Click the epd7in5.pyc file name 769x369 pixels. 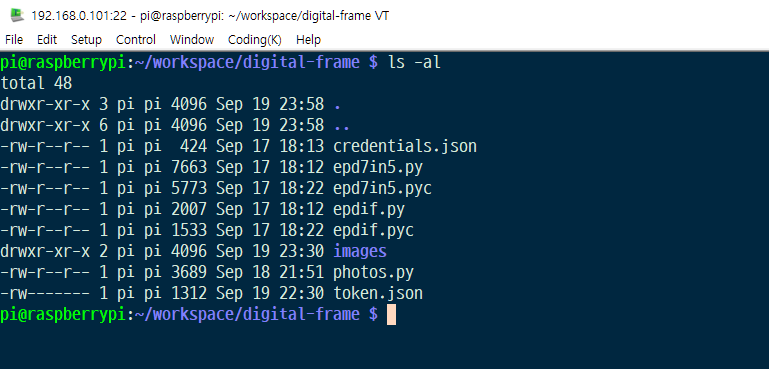(x=383, y=188)
